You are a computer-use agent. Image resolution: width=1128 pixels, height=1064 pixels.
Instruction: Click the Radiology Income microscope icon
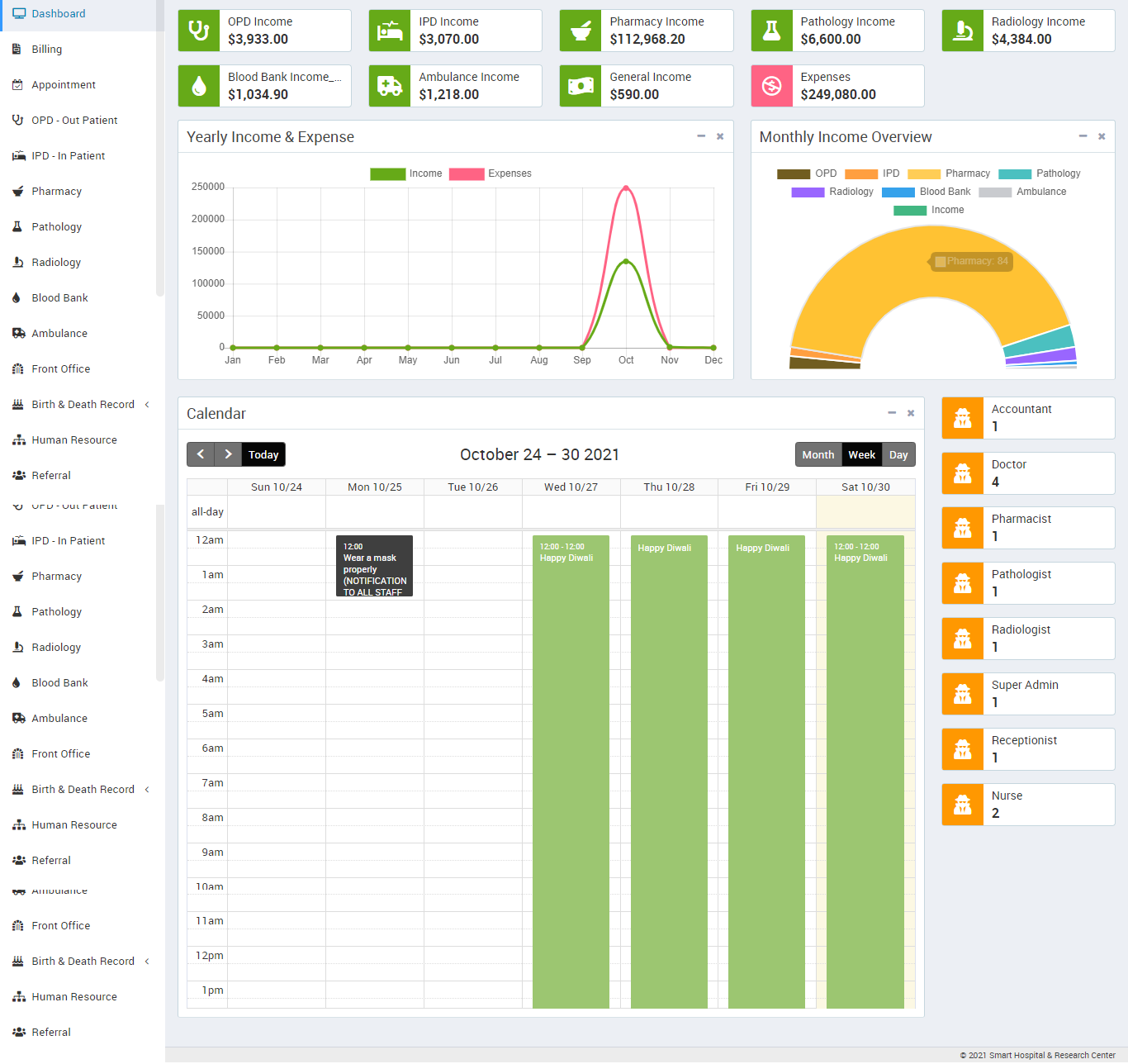(963, 31)
